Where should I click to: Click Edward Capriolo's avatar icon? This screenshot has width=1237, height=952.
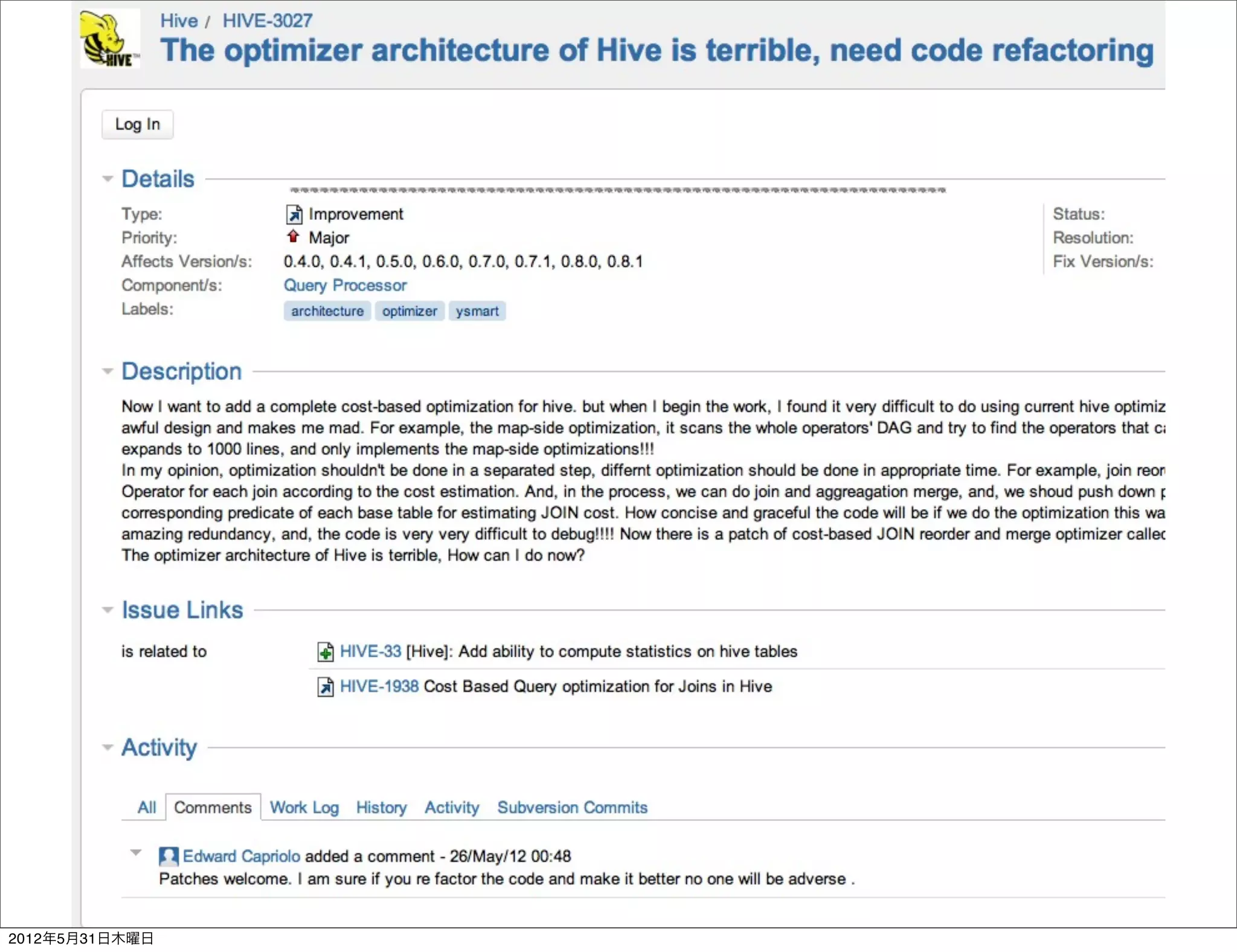click(x=169, y=856)
